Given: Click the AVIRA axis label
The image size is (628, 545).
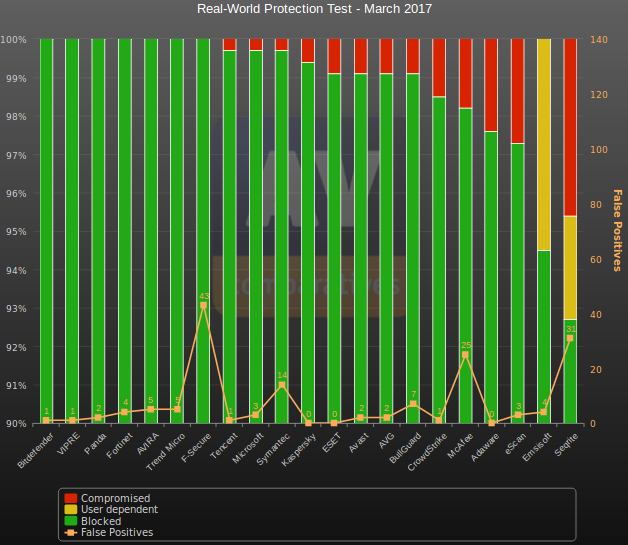Looking at the screenshot, I should (x=148, y=444).
